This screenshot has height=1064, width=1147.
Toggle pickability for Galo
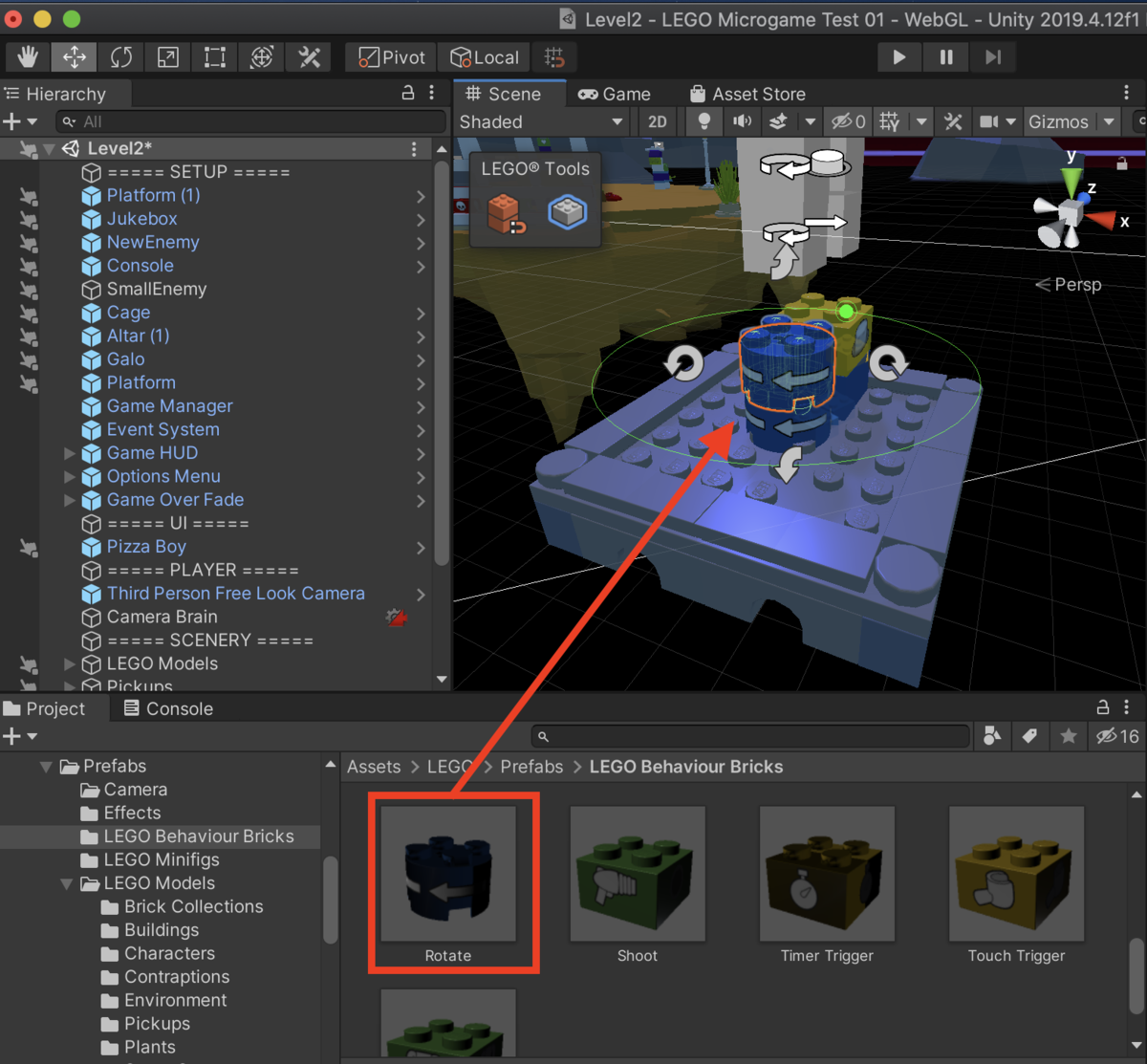30,359
